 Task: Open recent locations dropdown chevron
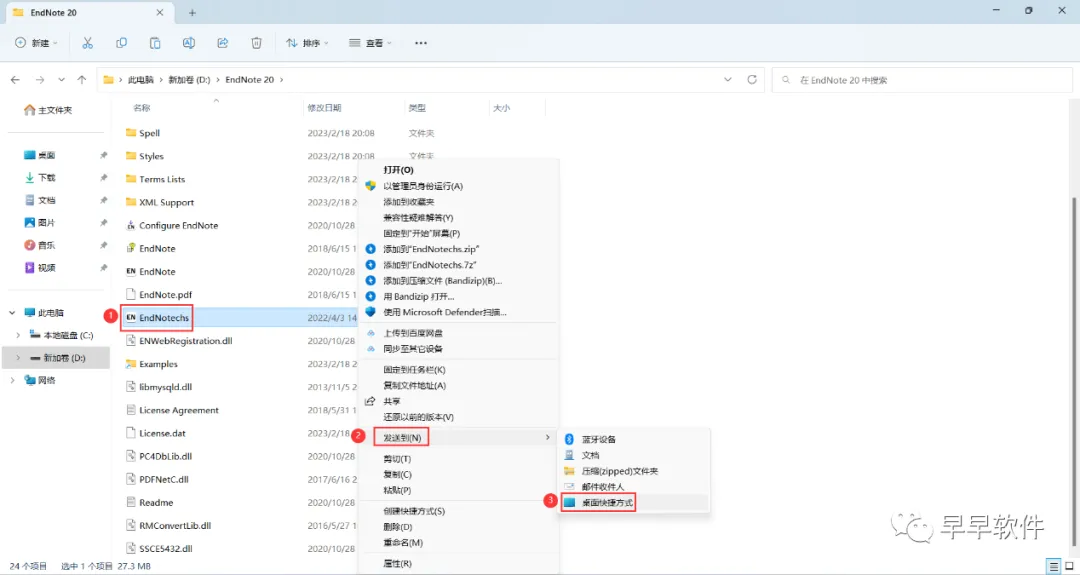click(61, 80)
